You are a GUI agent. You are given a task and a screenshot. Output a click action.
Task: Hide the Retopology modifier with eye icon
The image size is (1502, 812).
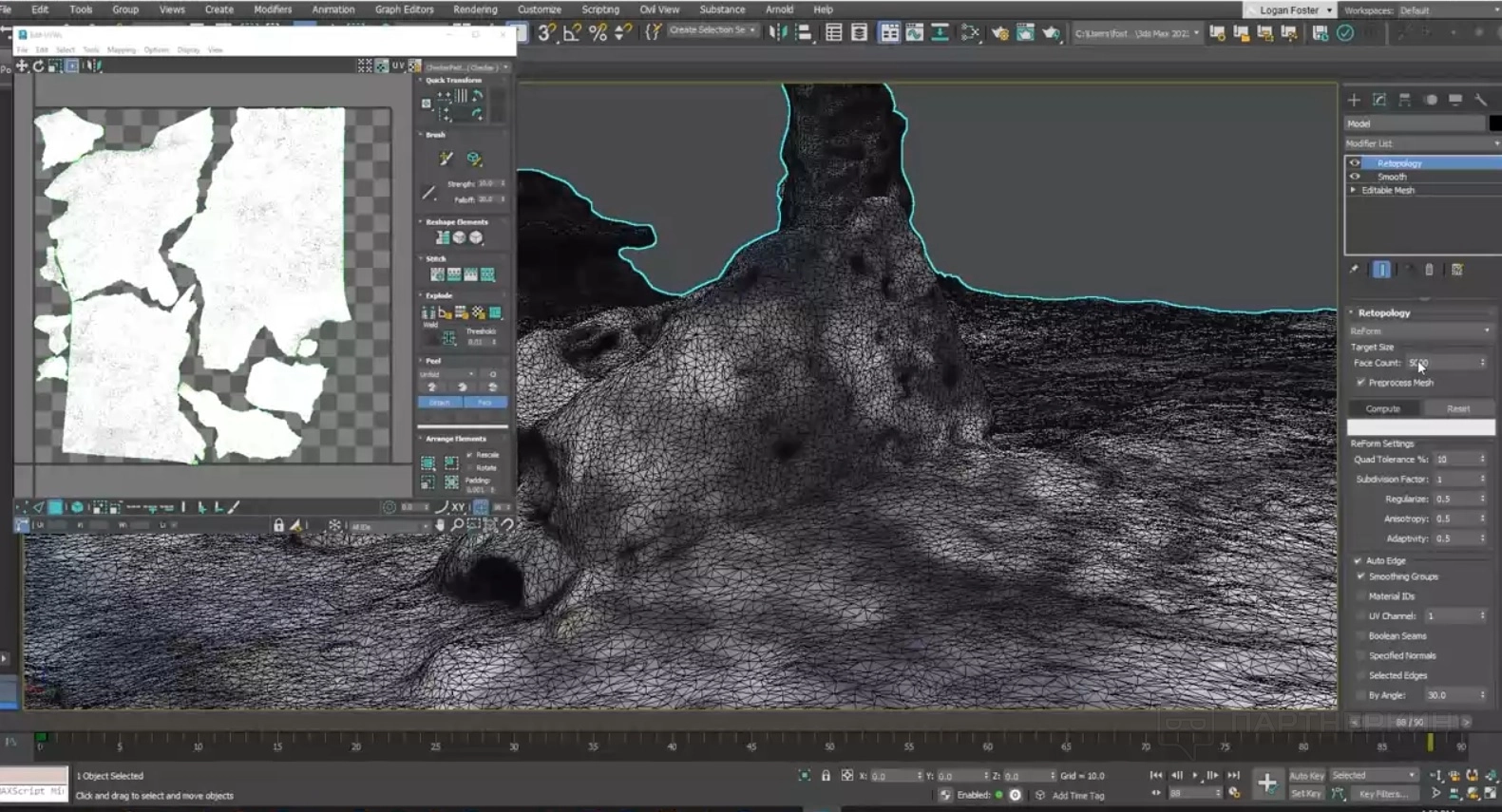point(1355,163)
